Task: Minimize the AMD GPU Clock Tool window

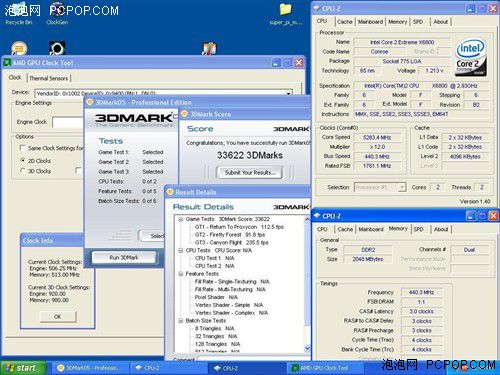Action: pos(276,63)
